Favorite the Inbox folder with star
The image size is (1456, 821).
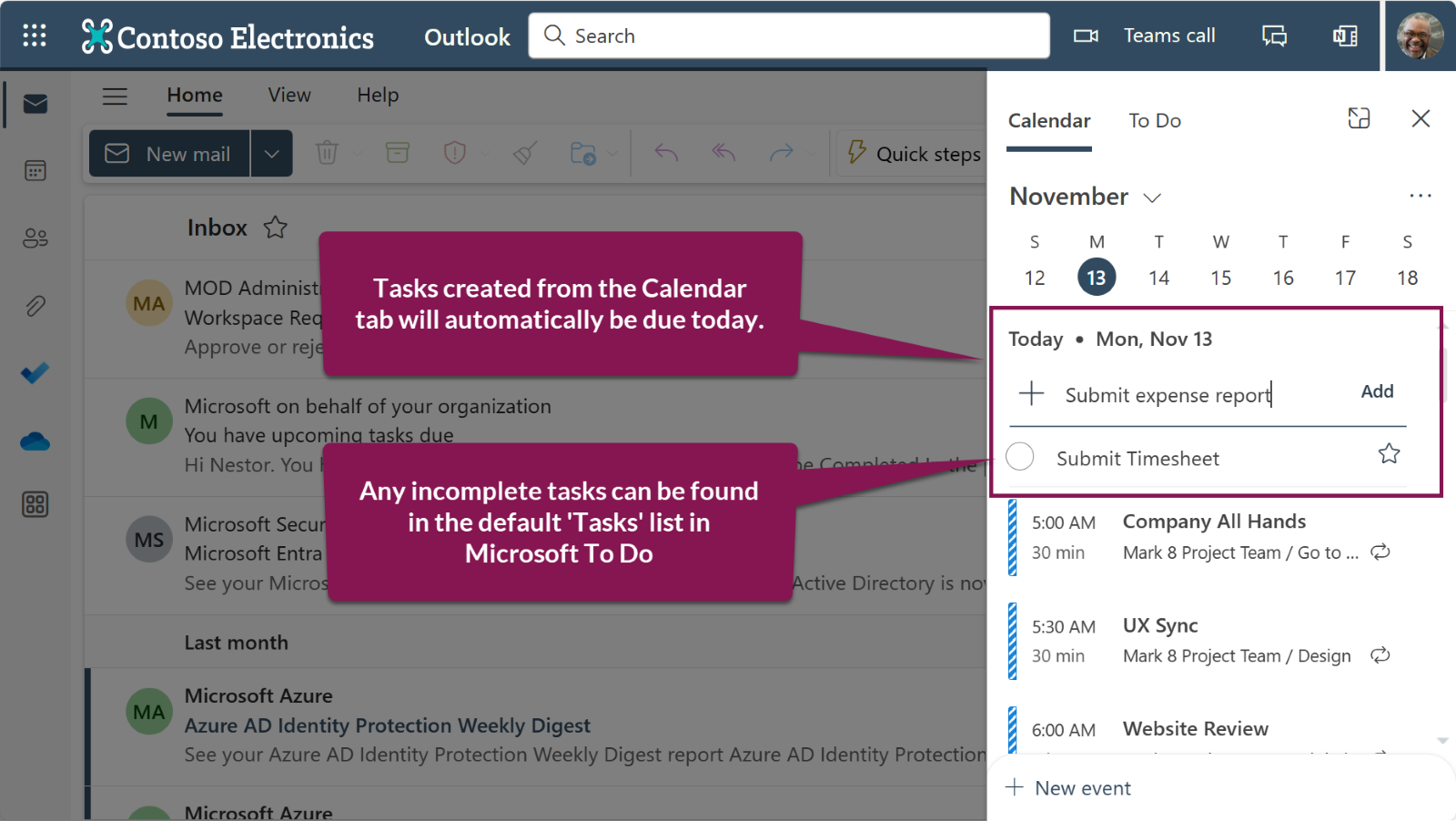point(276,228)
